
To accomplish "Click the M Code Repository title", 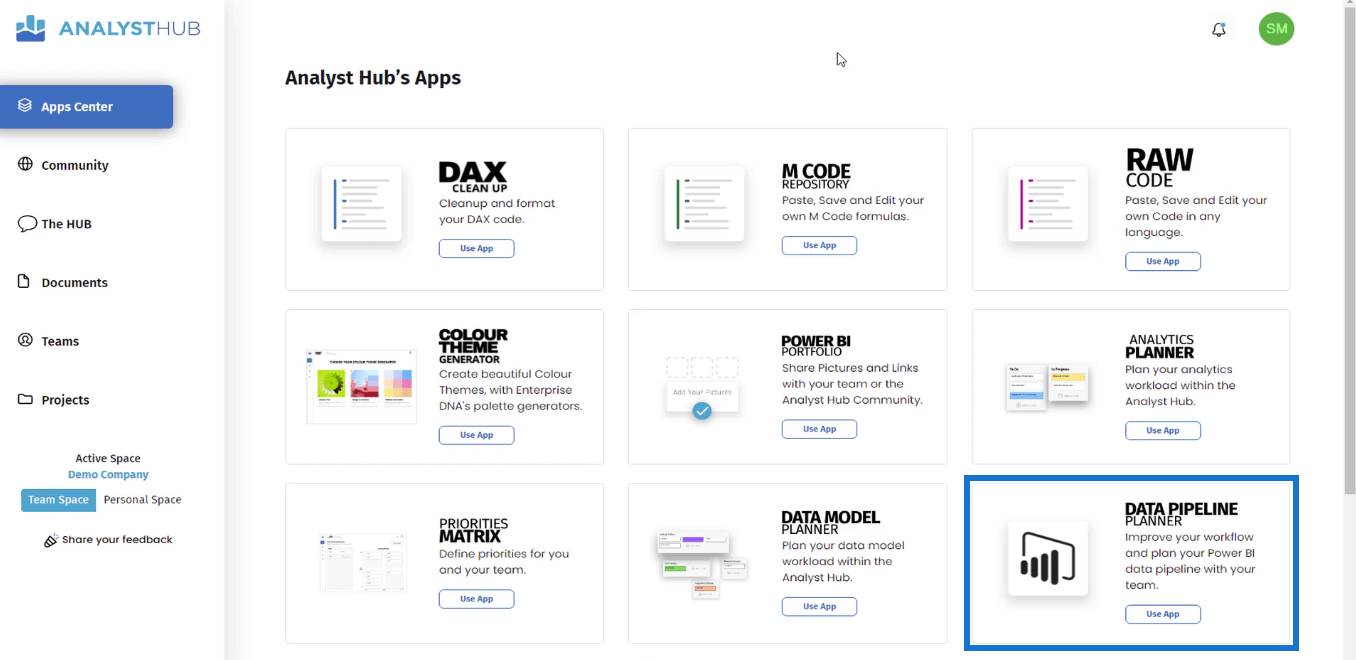I will 816,177.
